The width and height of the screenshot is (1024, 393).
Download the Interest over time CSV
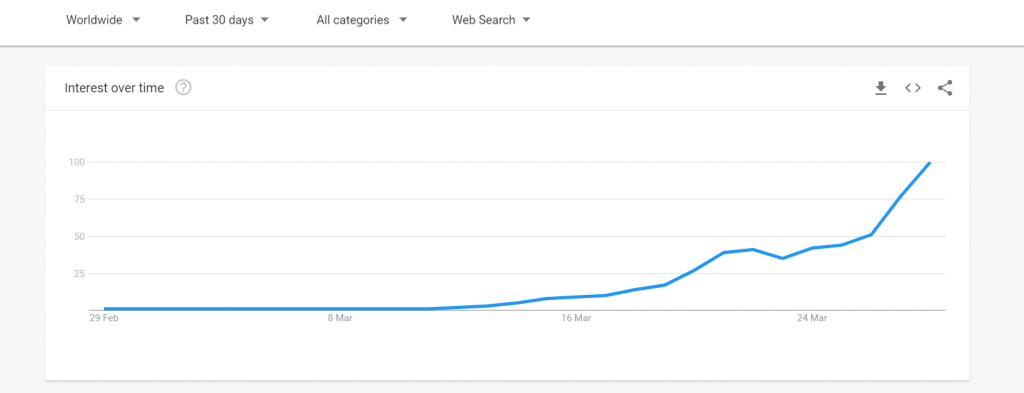880,88
